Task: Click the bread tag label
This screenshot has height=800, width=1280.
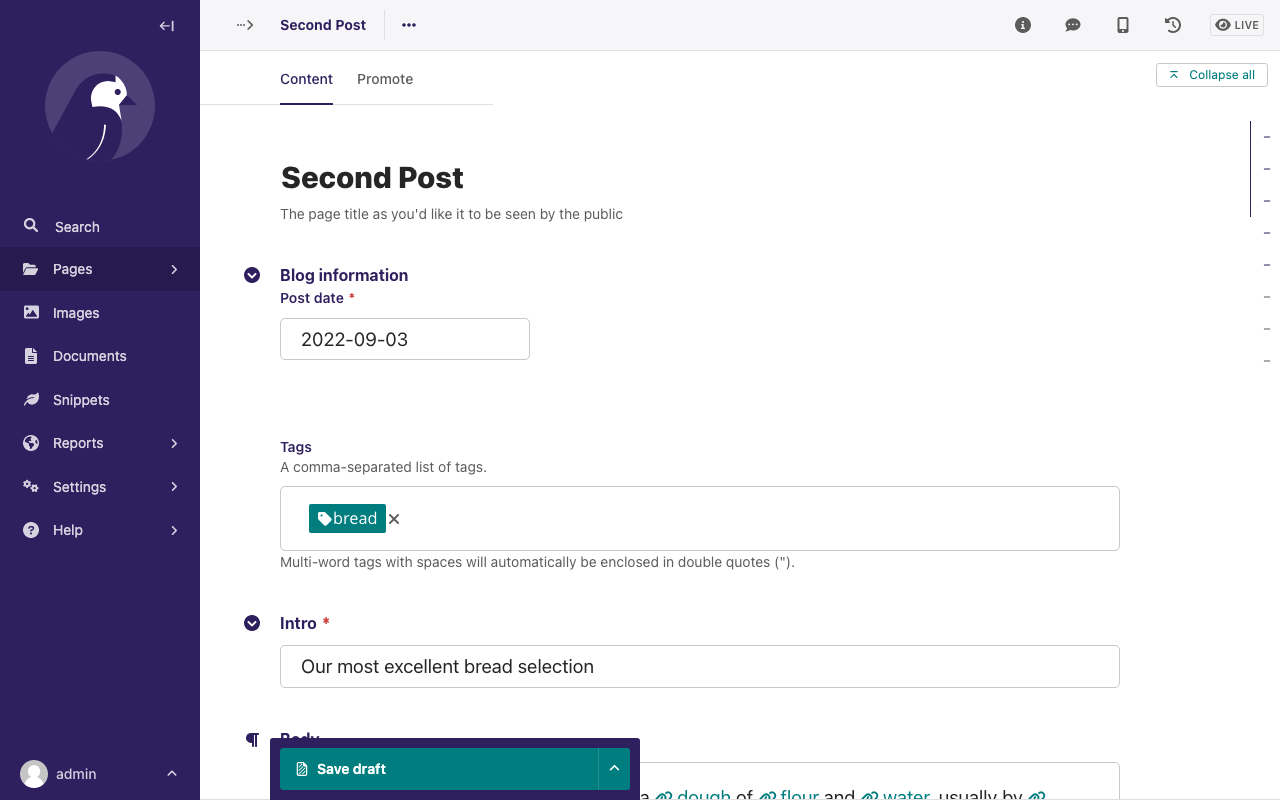Action: click(347, 518)
